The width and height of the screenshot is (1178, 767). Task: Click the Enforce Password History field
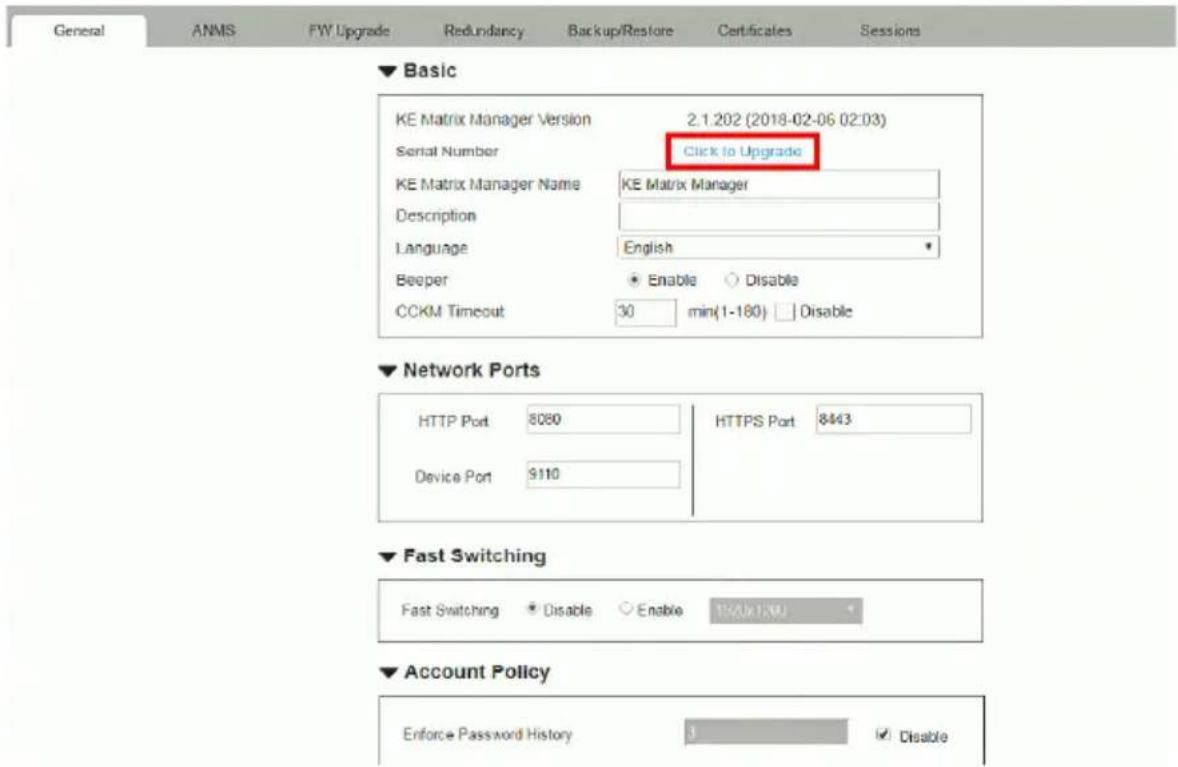[x=766, y=732]
